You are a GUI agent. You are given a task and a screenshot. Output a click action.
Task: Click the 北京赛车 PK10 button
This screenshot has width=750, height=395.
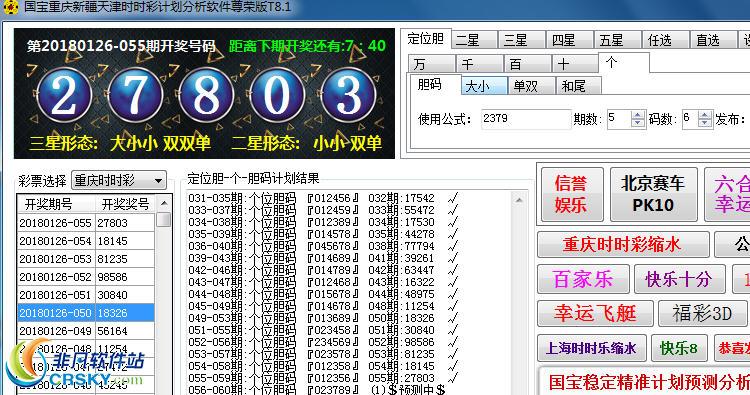pos(653,194)
